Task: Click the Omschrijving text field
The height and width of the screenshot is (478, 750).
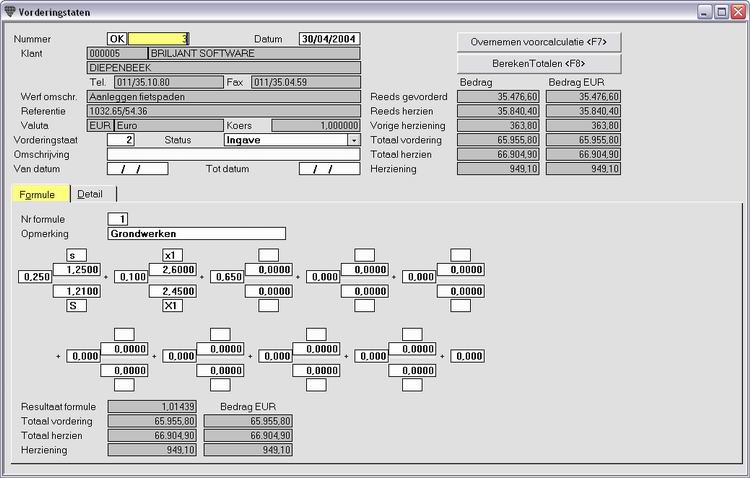Action: click(x=233, y=155)
